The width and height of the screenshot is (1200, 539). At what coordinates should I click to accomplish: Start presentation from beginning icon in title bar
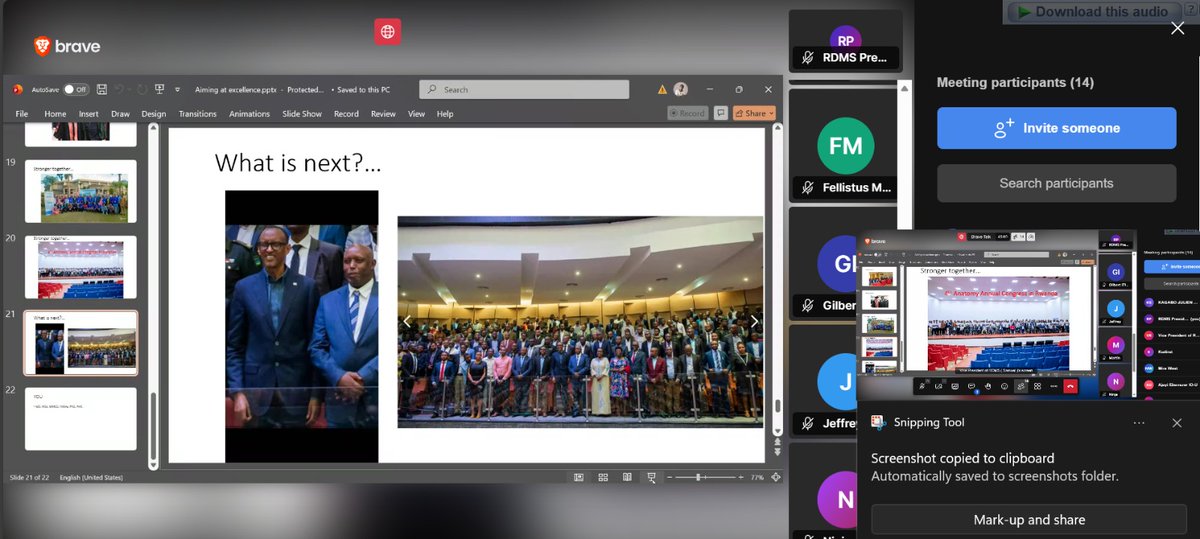pyautogui.click(x=159, y=89)
